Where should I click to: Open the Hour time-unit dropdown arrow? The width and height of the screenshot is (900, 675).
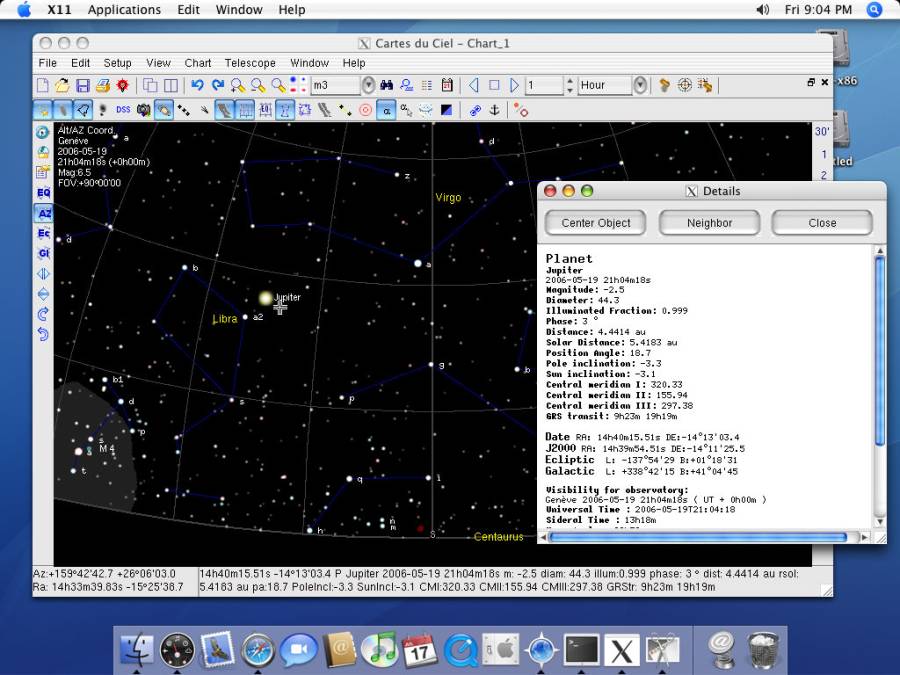pyautogui.click(x=641, y=86)
